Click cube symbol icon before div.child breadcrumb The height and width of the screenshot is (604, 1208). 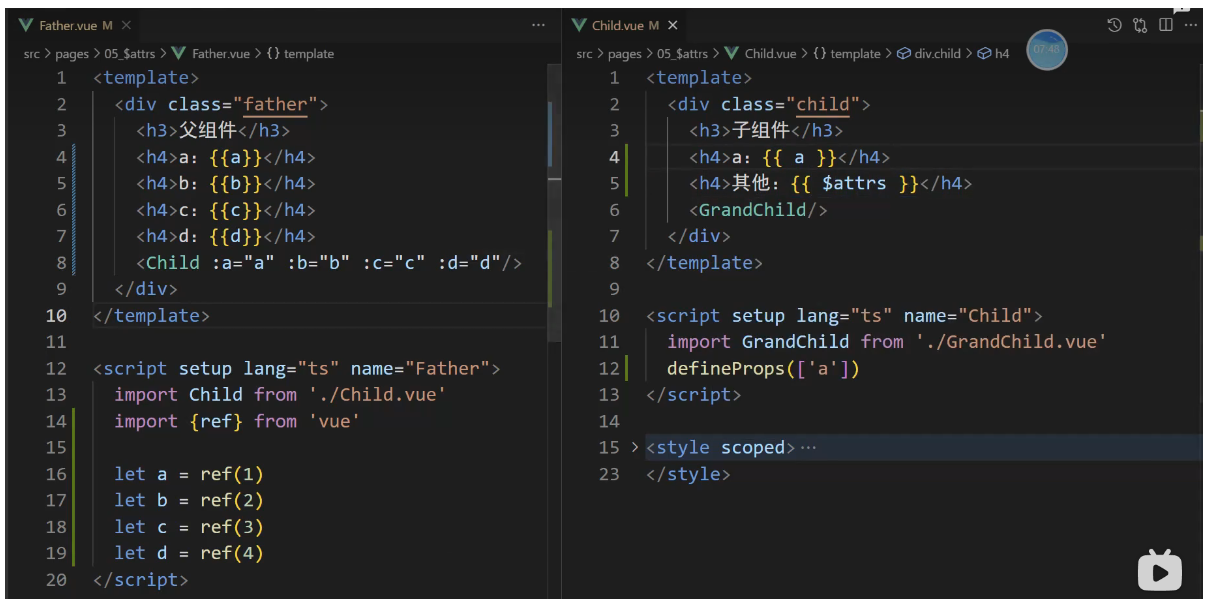(903, 54)
